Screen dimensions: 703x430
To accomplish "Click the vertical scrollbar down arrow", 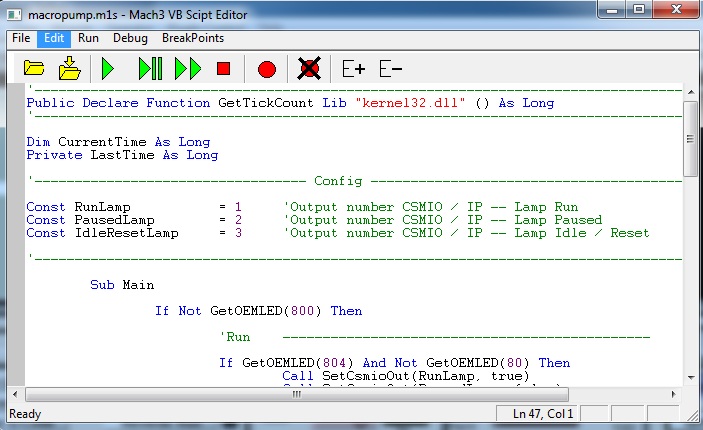I will pos(691,377).
